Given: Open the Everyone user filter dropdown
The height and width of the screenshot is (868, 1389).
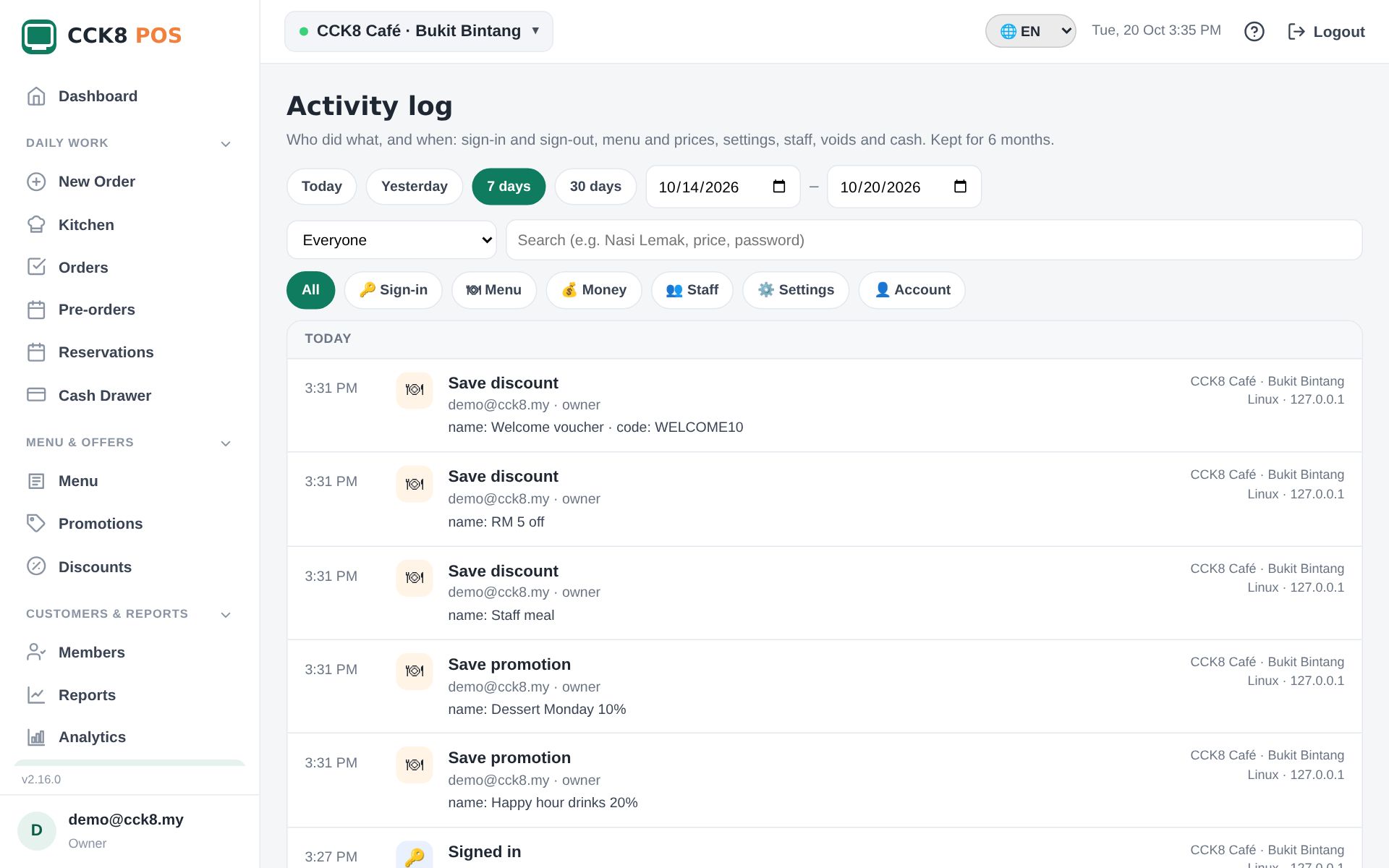Looking at the screenshot, I should click(392, 240).
